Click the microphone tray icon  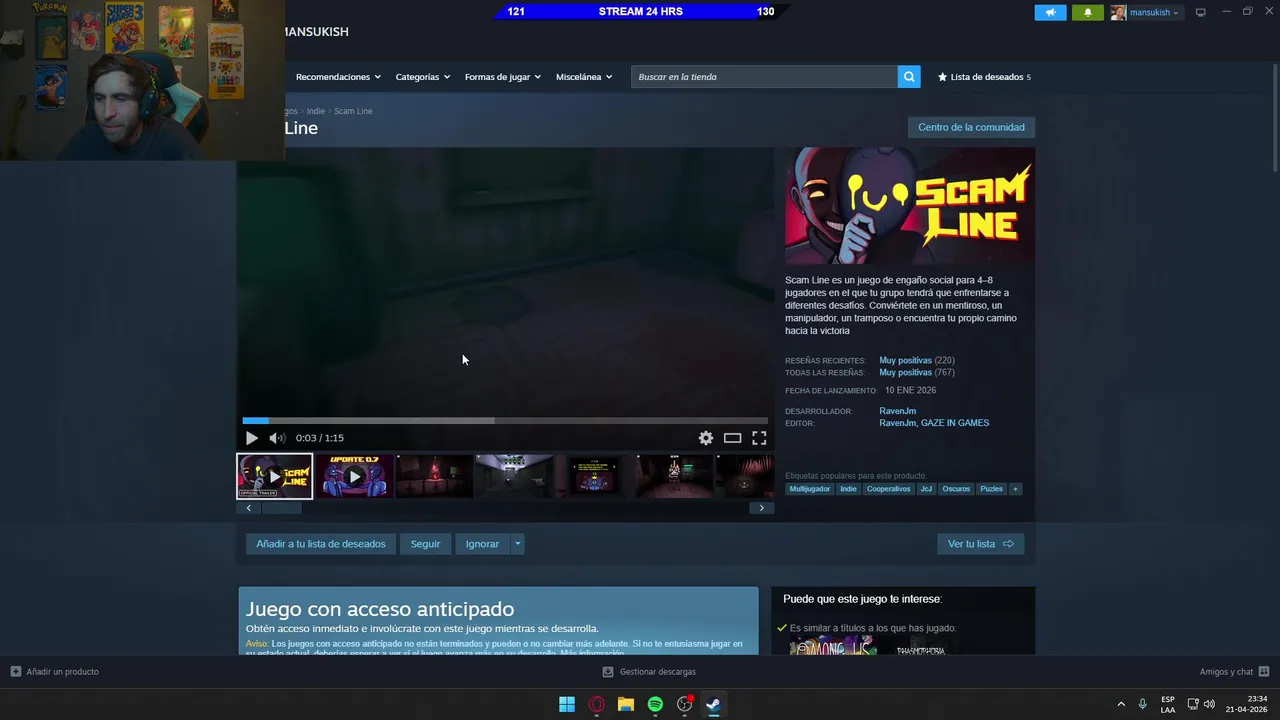pos(1142,704)
